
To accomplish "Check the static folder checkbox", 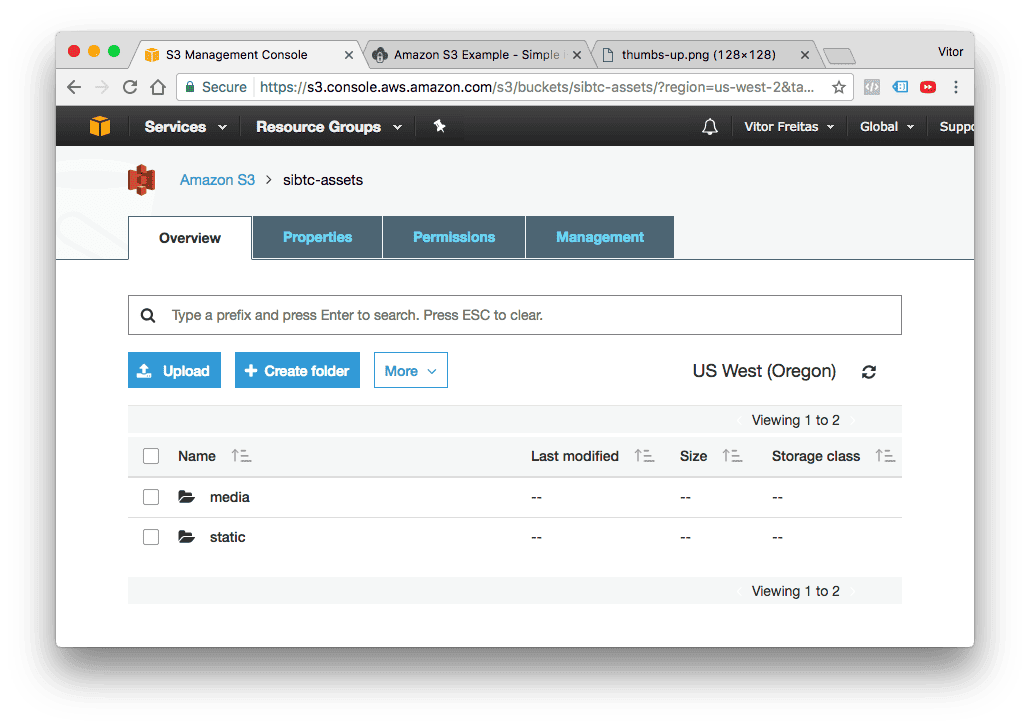I will point(151,537).
